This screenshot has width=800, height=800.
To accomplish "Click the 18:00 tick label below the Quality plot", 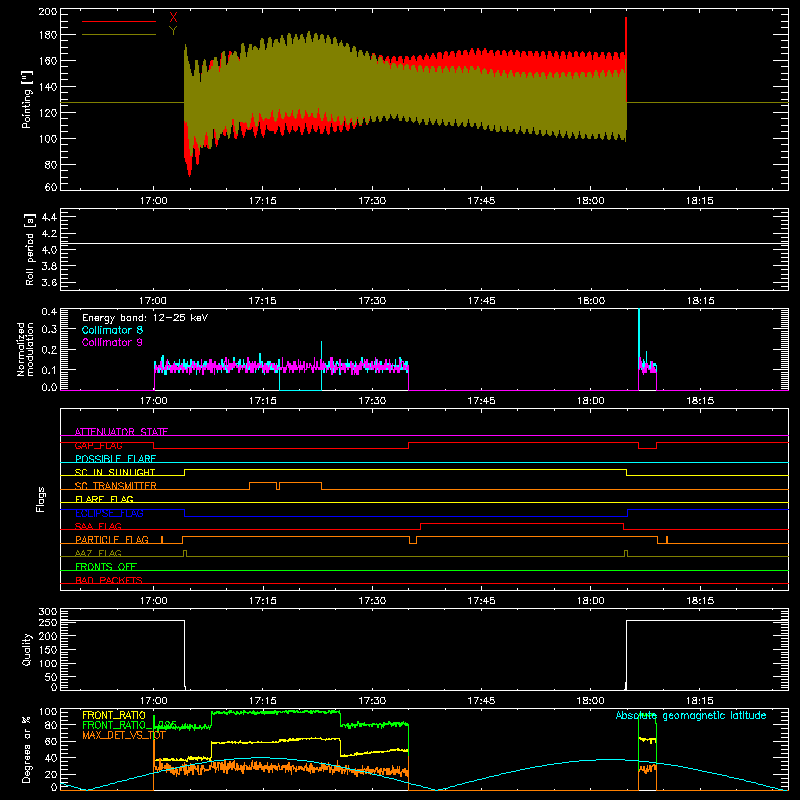I will (x=590, y=701).
